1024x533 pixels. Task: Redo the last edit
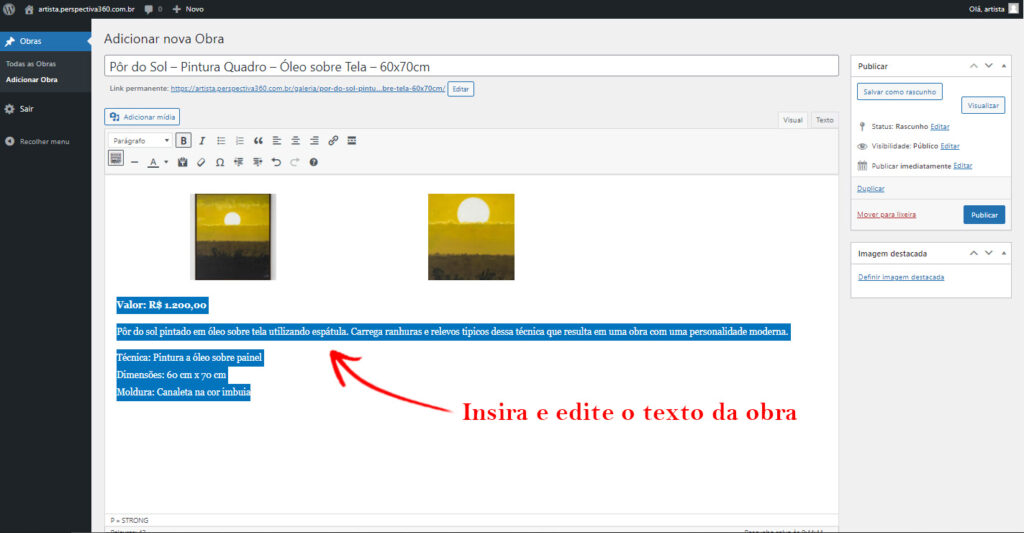click(295, 162)
